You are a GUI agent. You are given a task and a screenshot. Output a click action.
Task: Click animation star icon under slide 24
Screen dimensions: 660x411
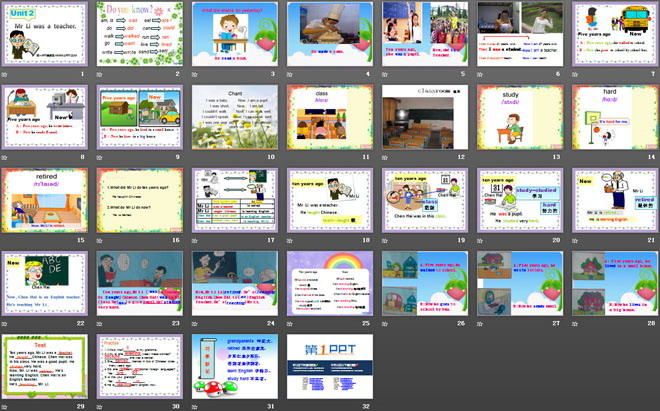(195, 324)
